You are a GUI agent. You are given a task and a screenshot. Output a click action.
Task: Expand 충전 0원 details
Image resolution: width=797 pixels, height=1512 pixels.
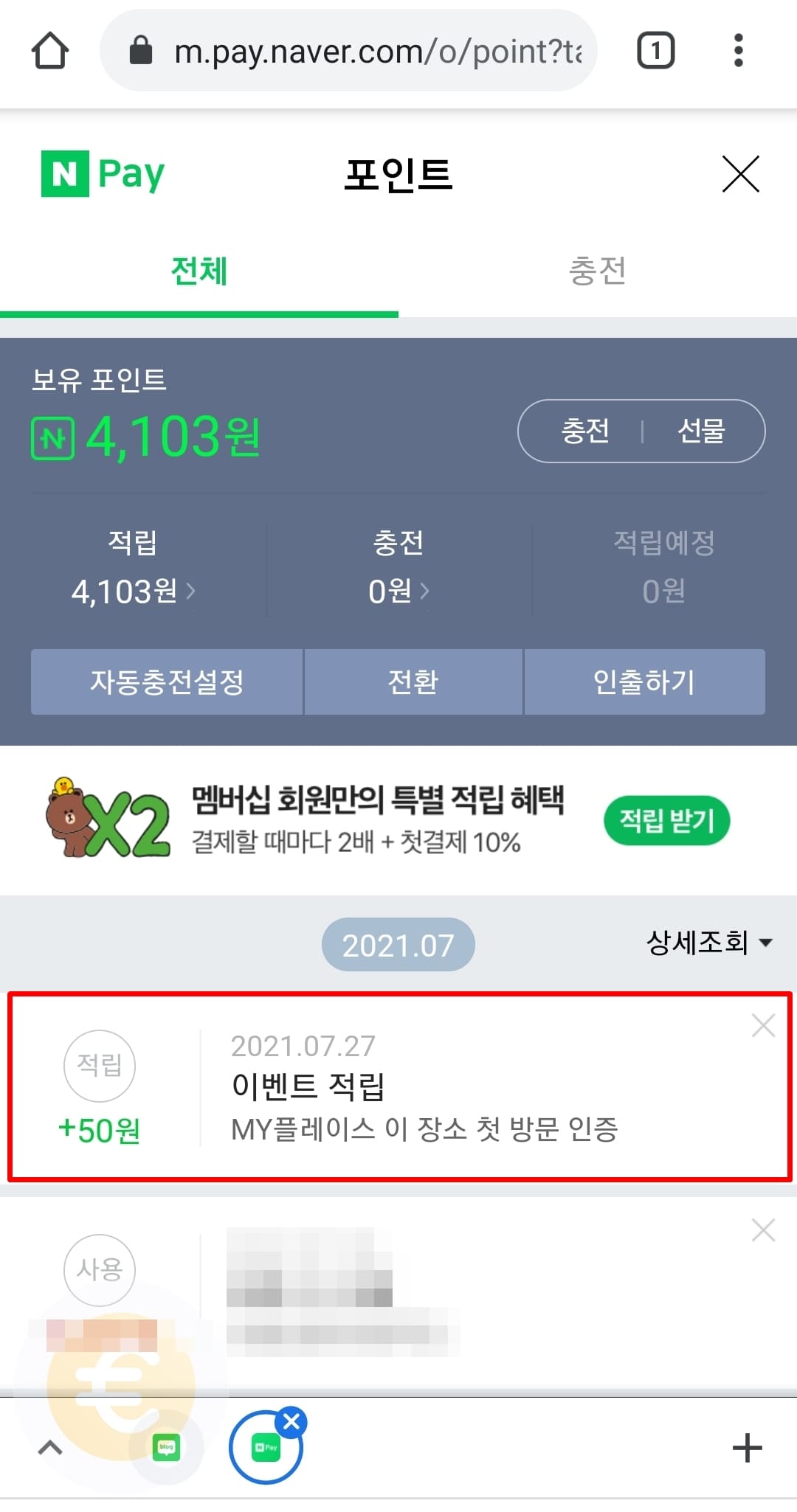(398, 591)
